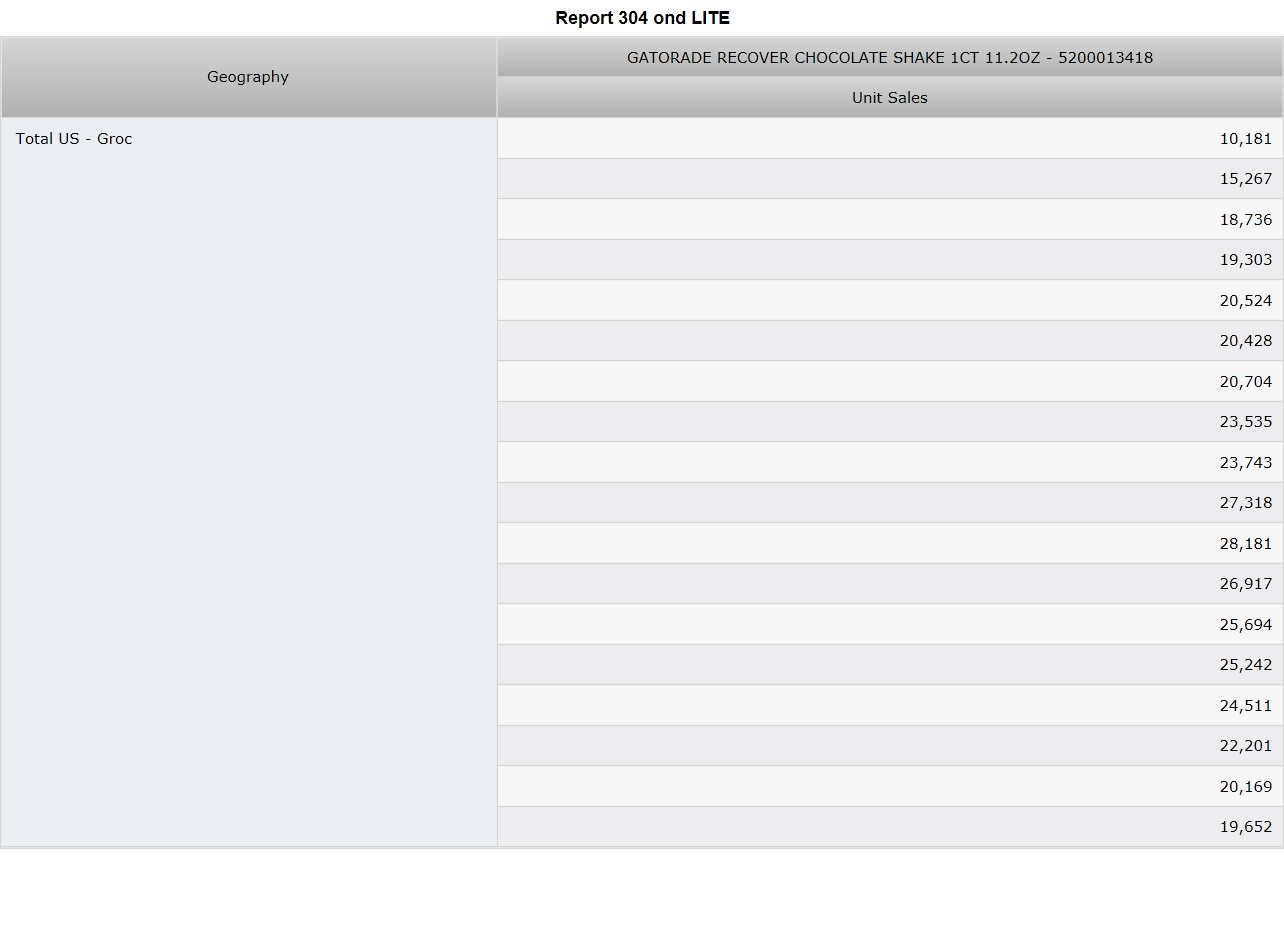Select the Total US - Groc row label
Image resolution: width=1284 pixels, height=946 pixels.
point(249,482)
